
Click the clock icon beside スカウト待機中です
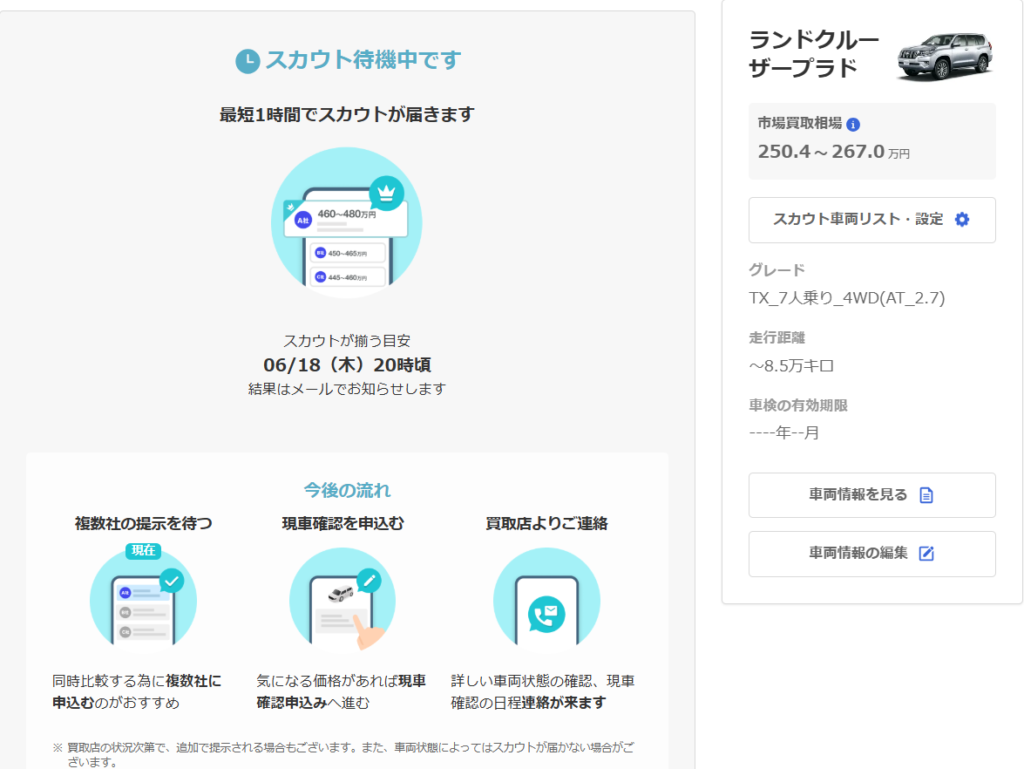click(x=248, y=61)
